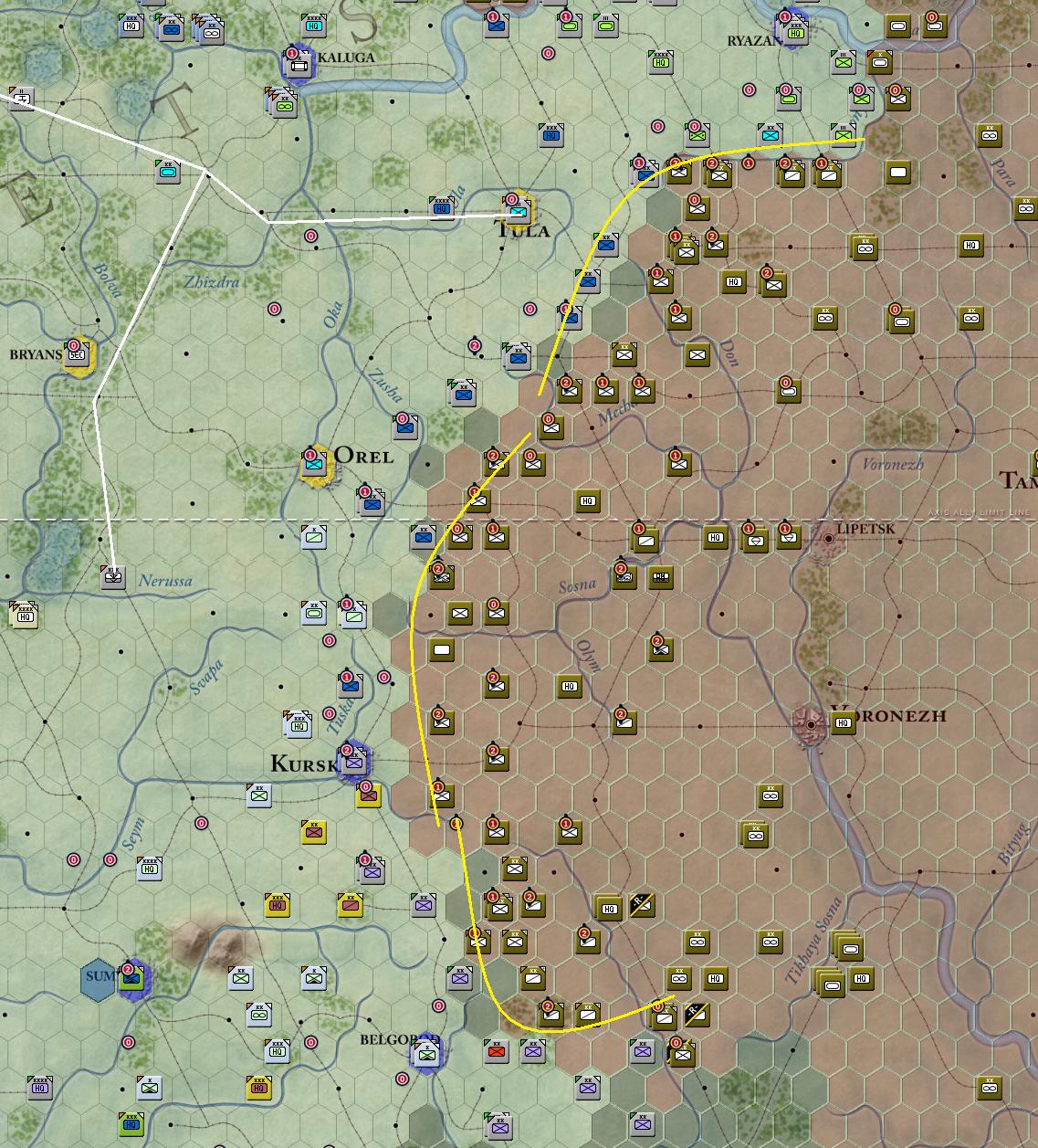Choose the Soviet HQ counter near the Olym river label
The image size is (1038, 1148).
570,685
